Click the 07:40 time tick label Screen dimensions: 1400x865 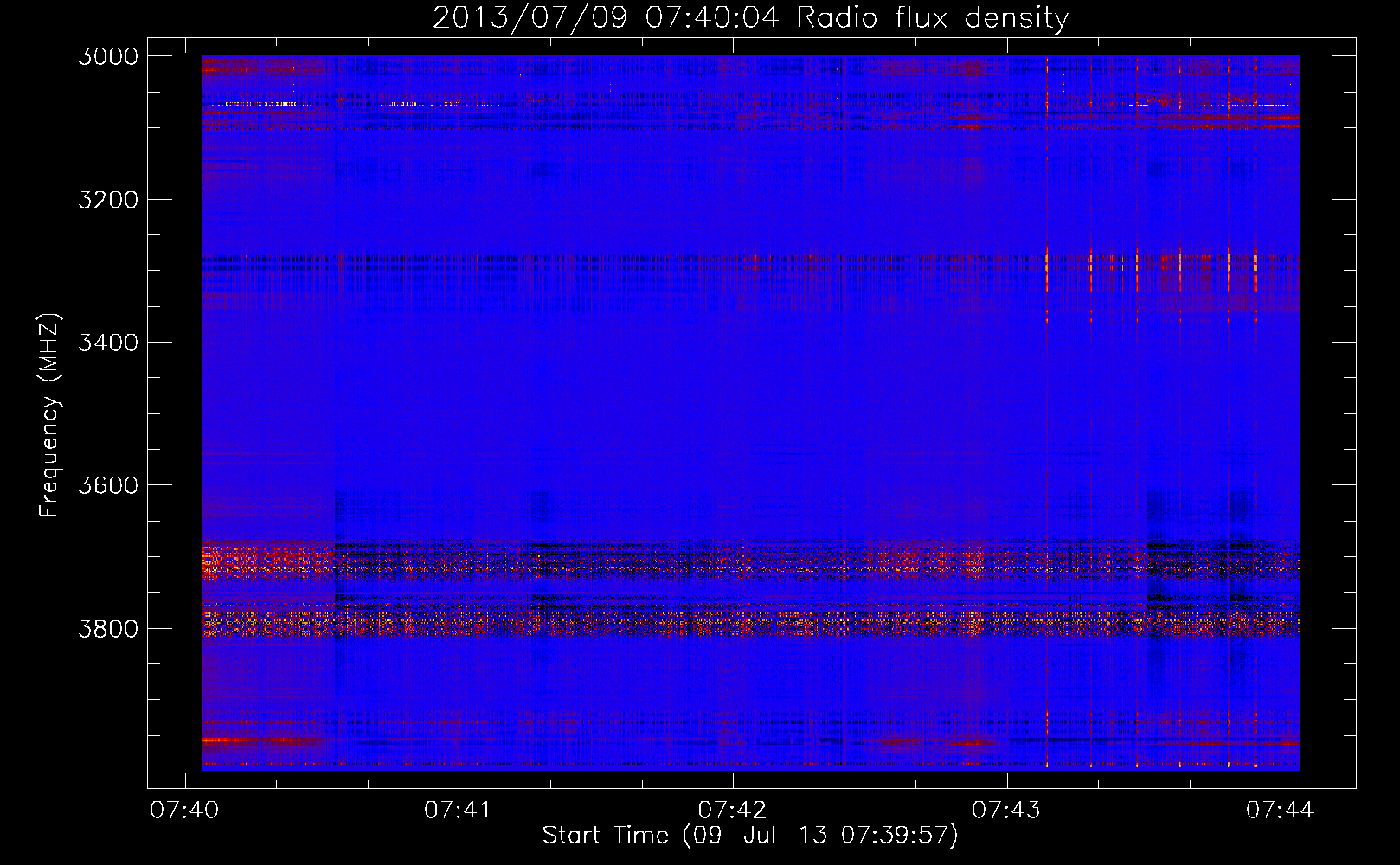[184, 810]
